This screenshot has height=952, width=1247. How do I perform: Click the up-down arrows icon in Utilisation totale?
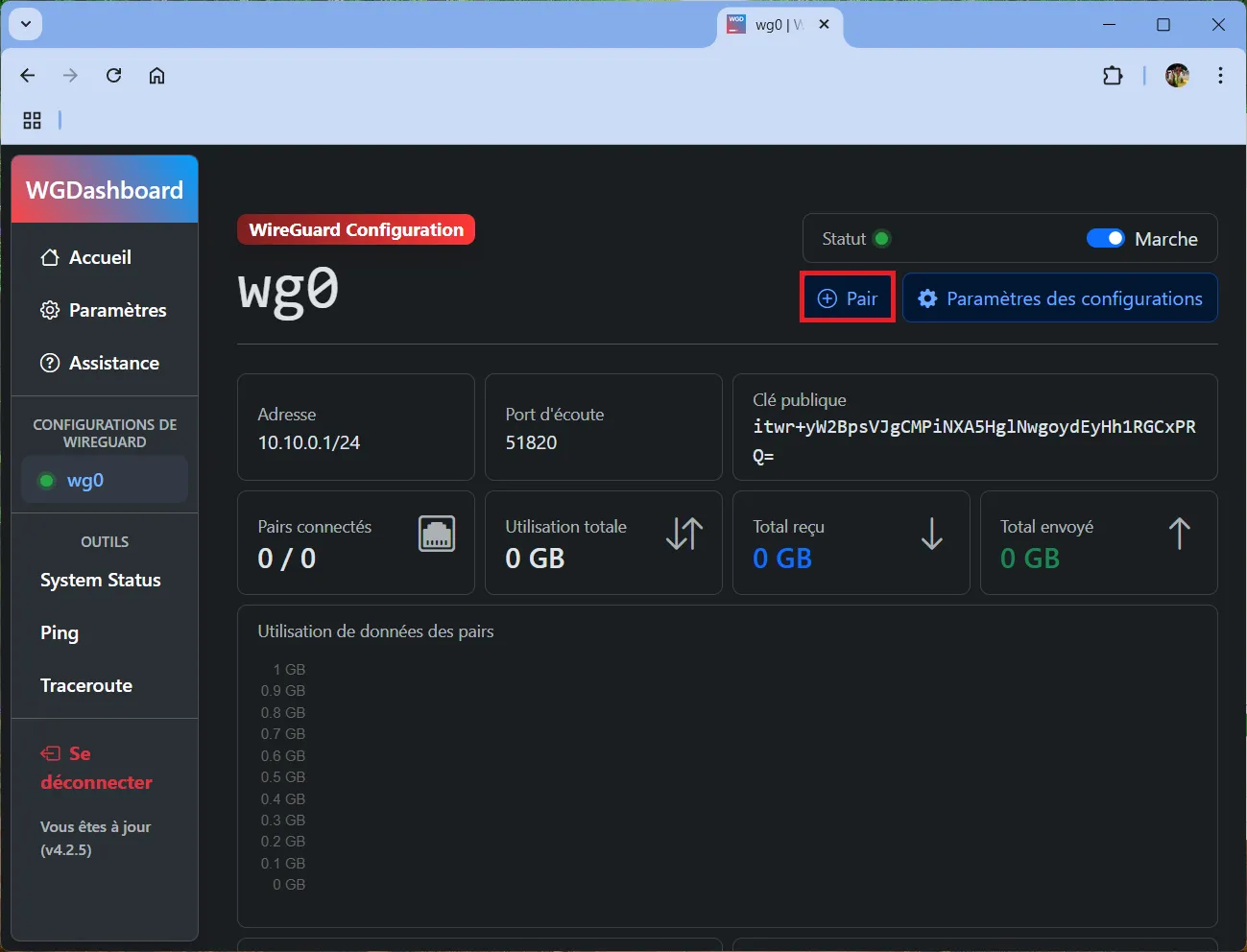[x=684, y=534]
